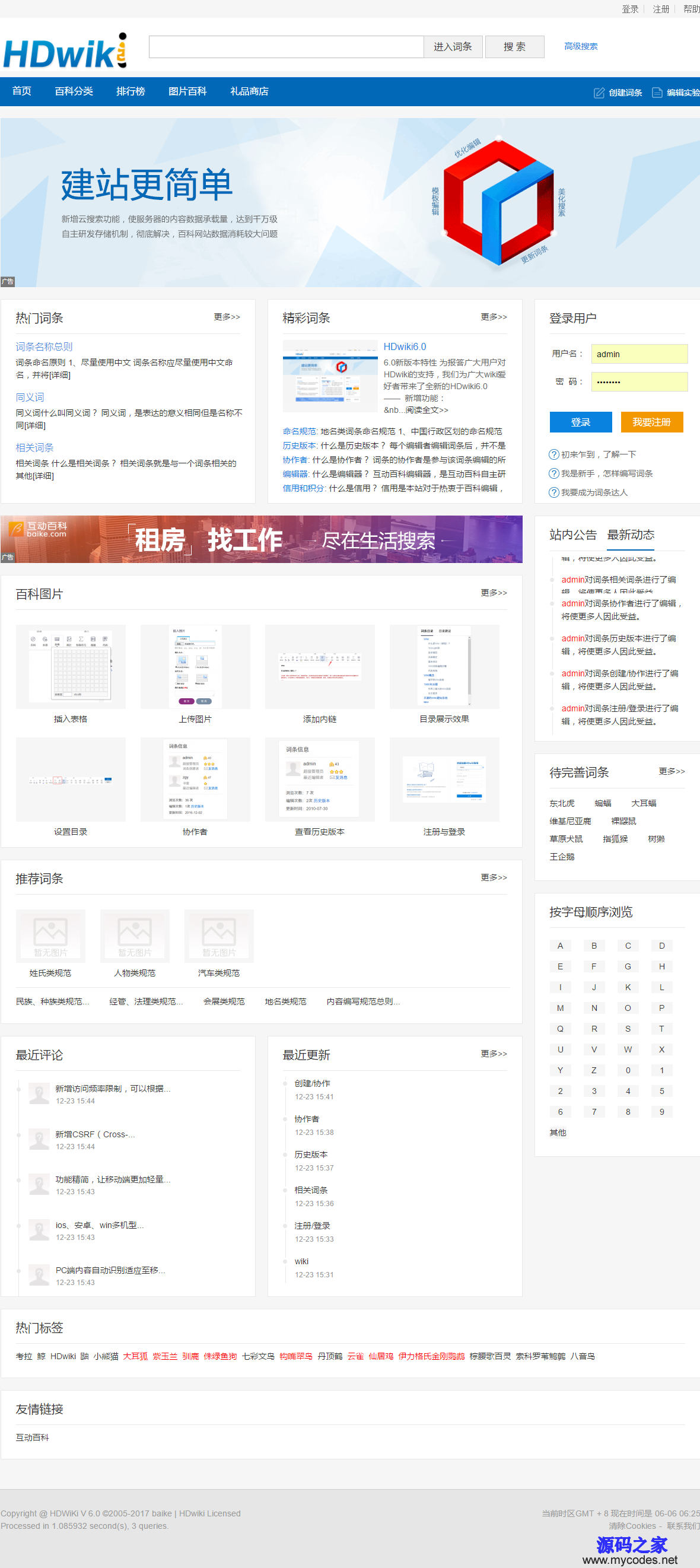Open 礼品商店 navigation item
Screen dimensions: 700x1568
249,91
